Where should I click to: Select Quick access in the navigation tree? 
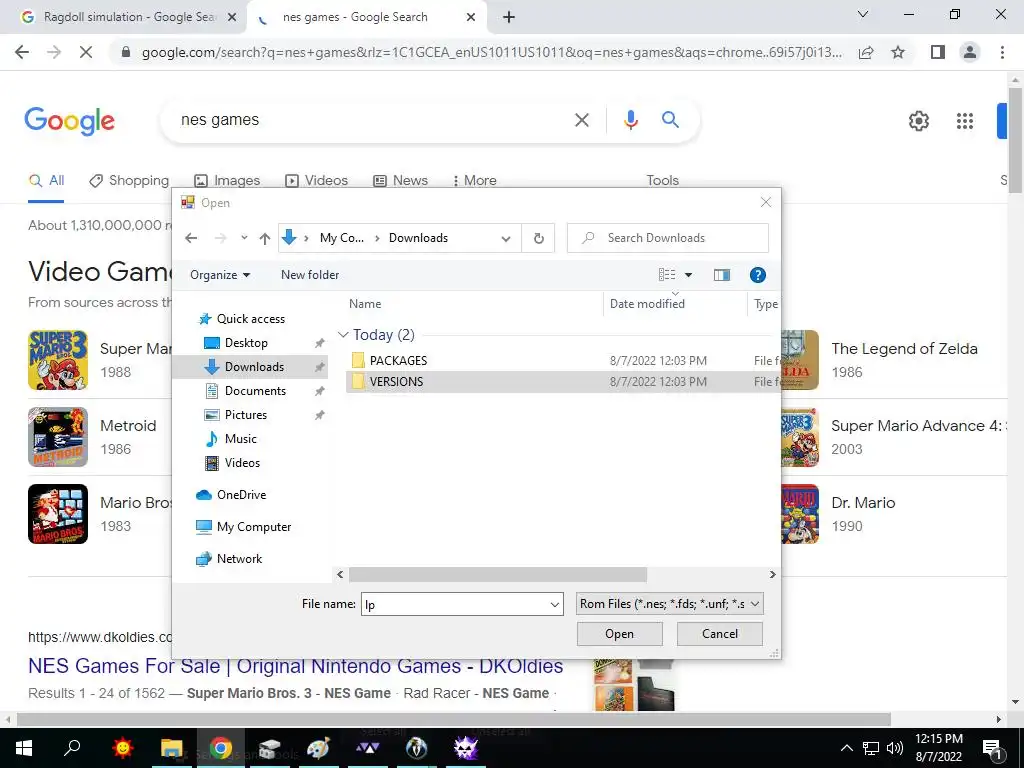(x=251, y=319)
